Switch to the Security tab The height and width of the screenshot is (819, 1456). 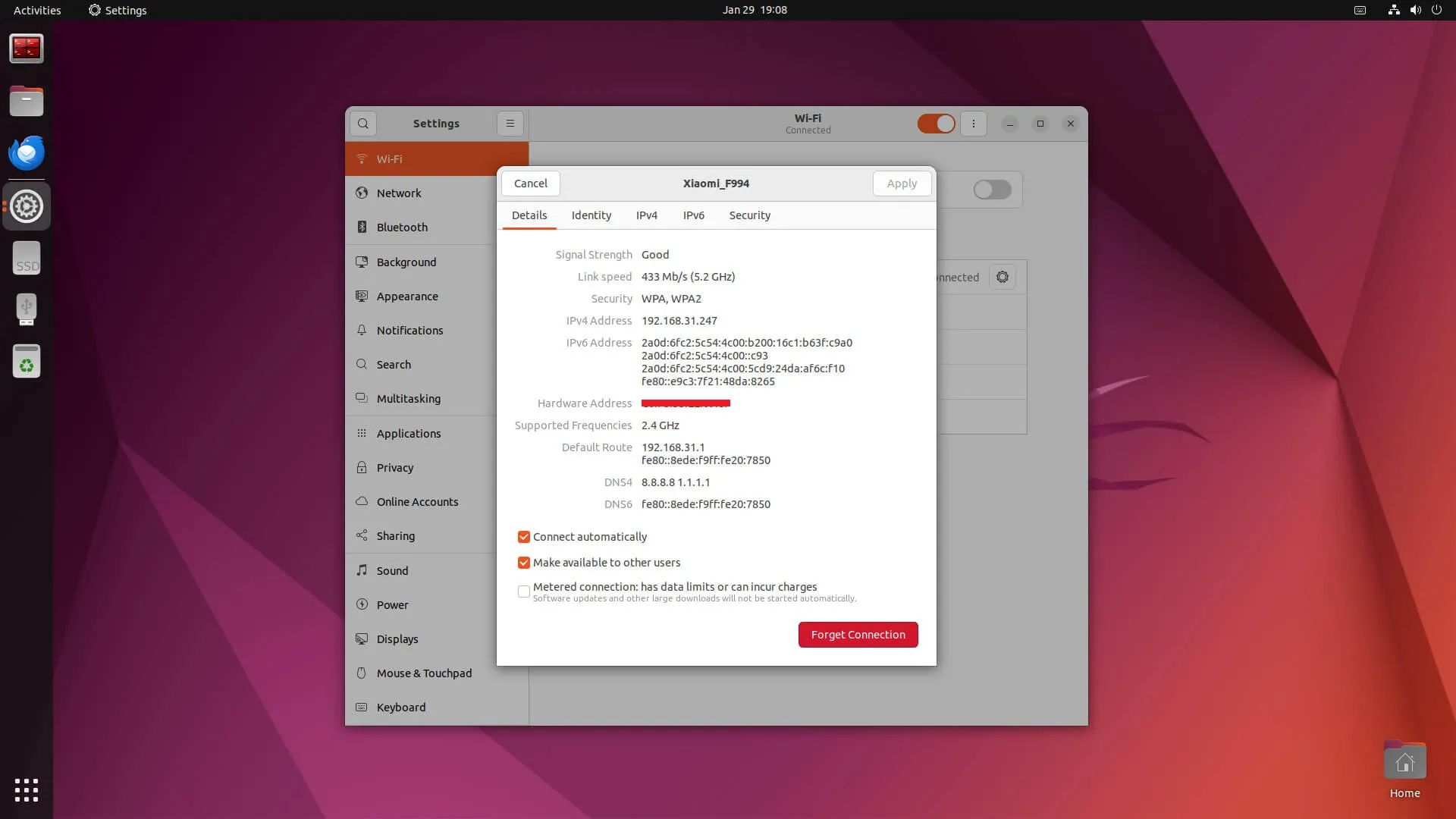pyautogui.click(x=749, y=215)
